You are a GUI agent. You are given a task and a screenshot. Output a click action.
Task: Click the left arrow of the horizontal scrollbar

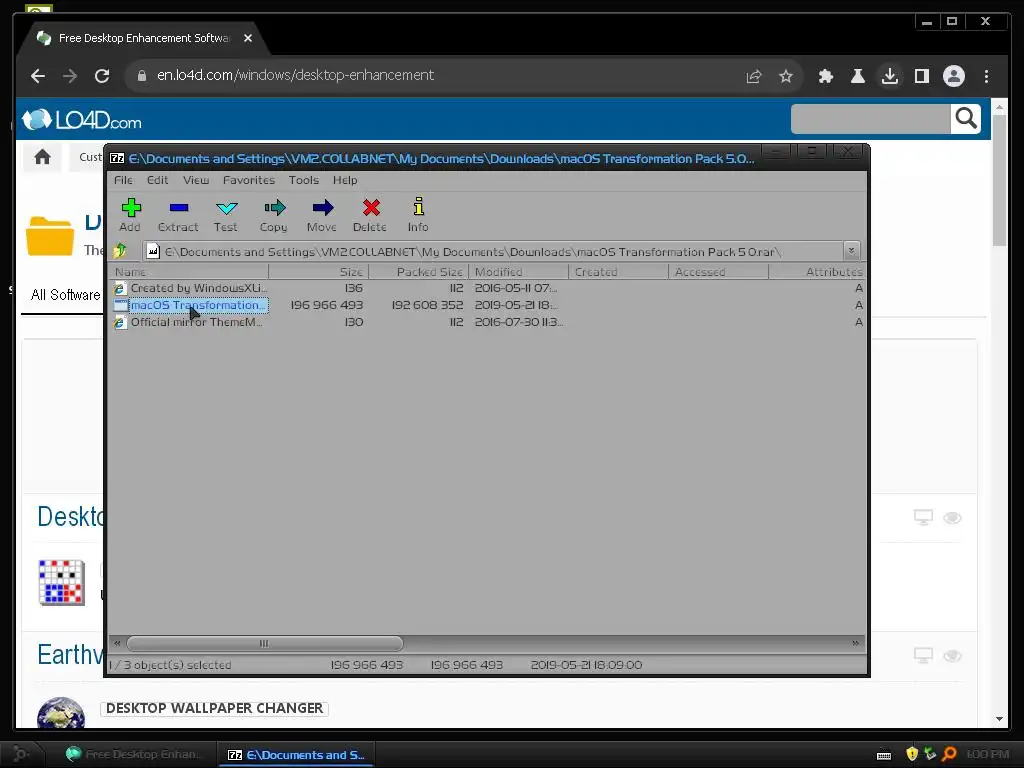pos(117,643)
